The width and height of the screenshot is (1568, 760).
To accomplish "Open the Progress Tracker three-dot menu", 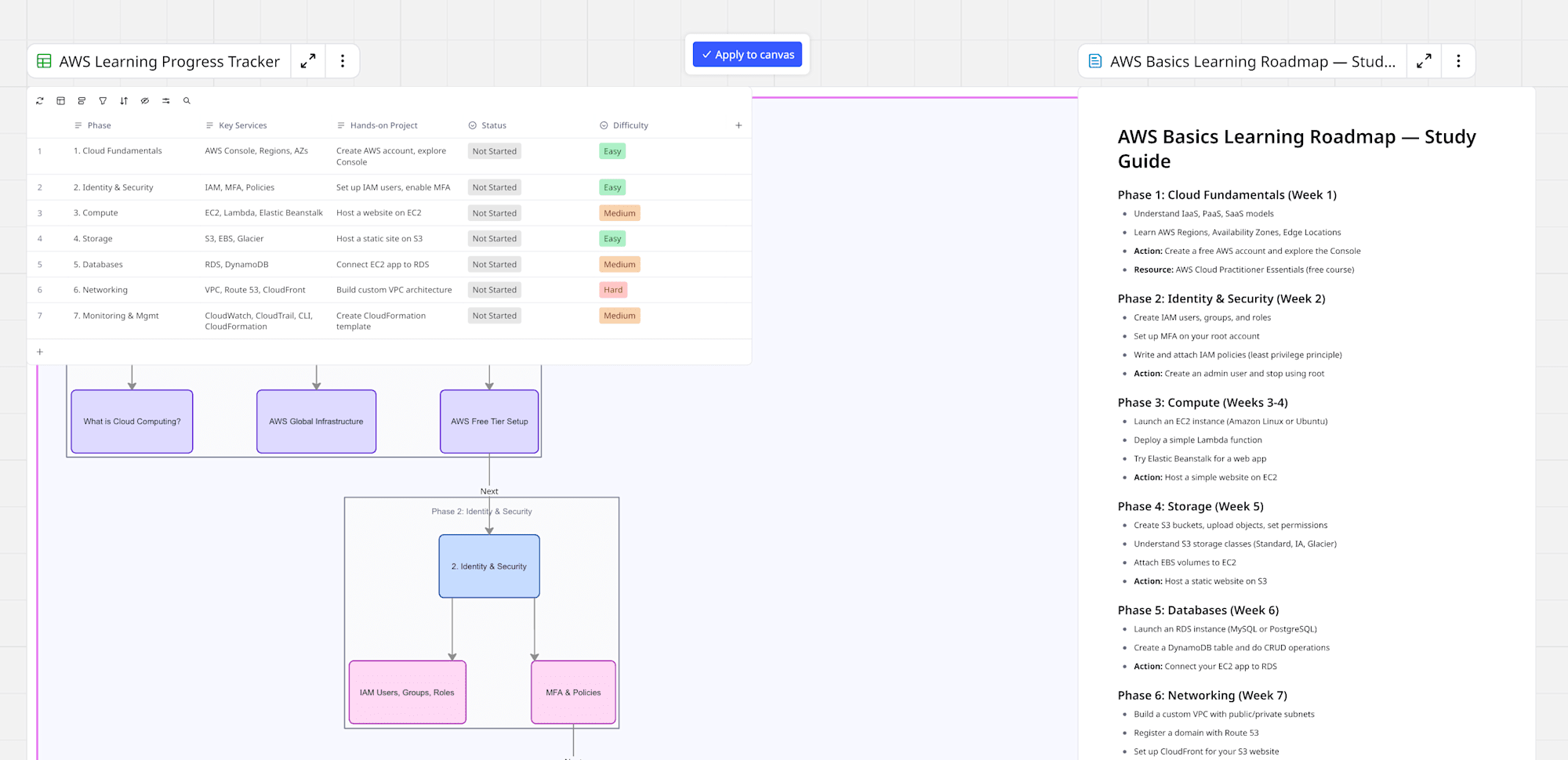I will pos(343,61).
